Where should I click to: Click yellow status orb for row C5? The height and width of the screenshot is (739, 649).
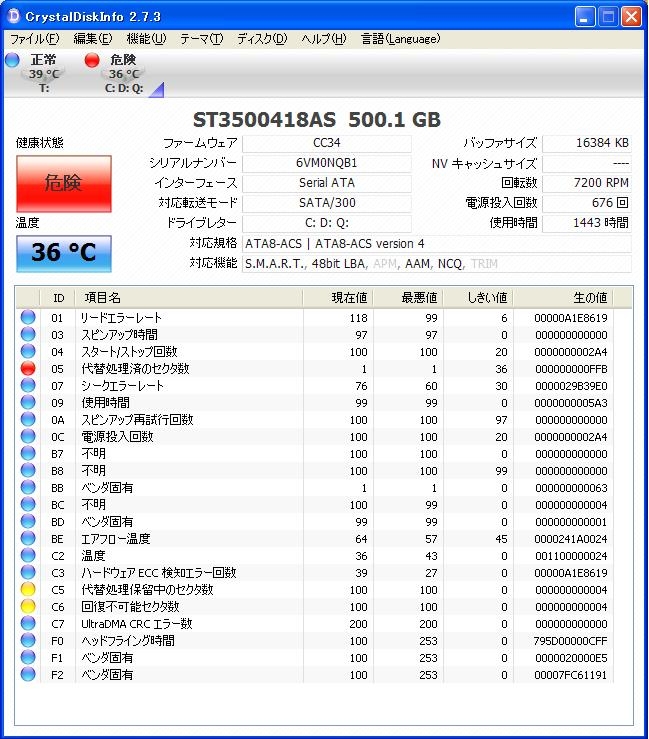pyautogui.click(x=28, y=589)
